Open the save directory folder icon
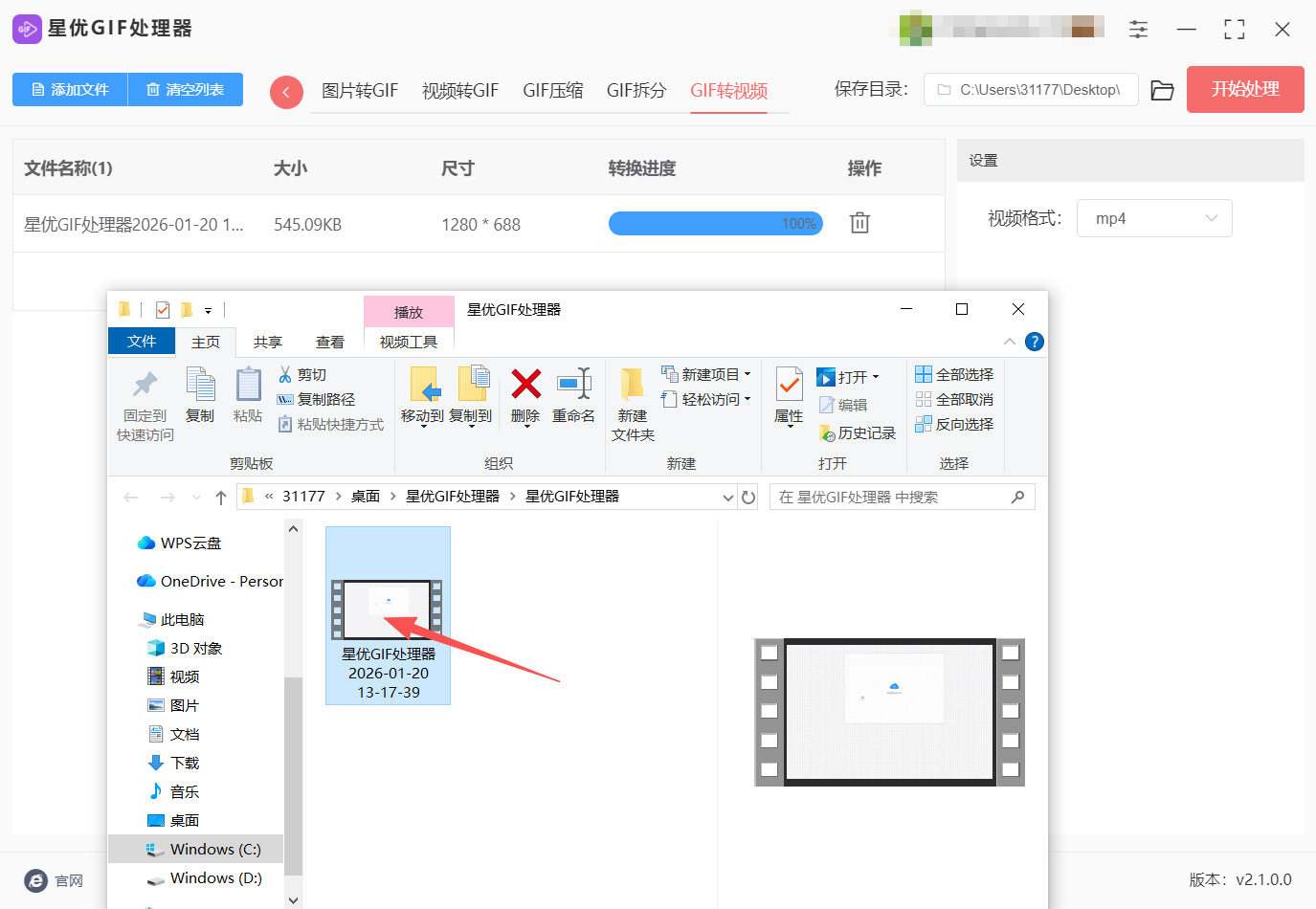Viewport: 1316px width, 909px height. [x=1162, y=88]
